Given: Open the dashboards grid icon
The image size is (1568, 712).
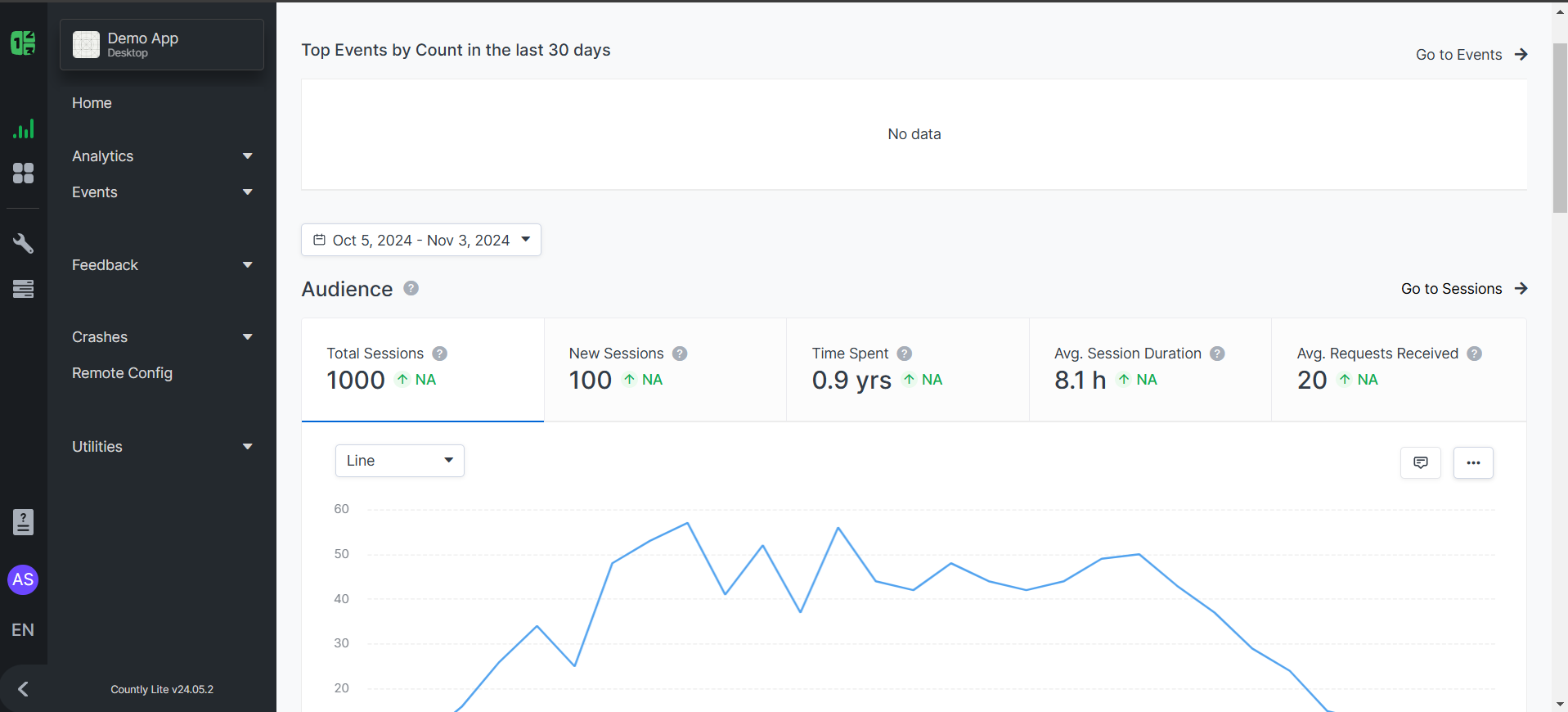Looking at the screenshot, I should pyautogui.click(x=23, y=173).
